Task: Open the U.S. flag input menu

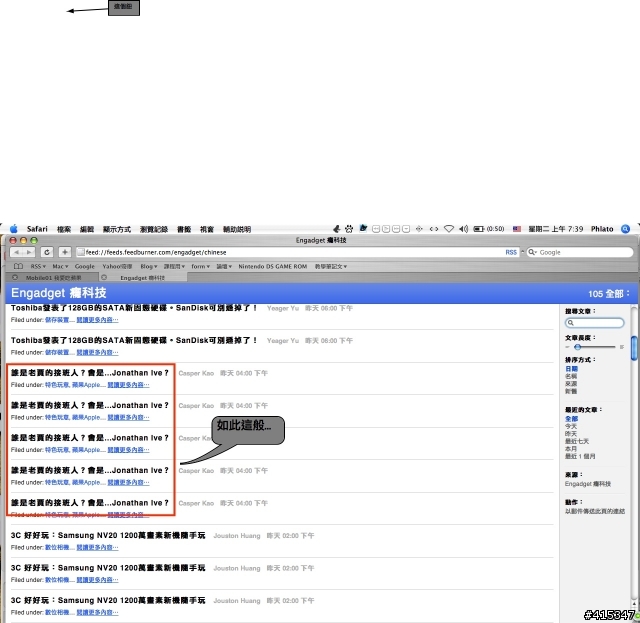Action: click(x=517, y=229)
